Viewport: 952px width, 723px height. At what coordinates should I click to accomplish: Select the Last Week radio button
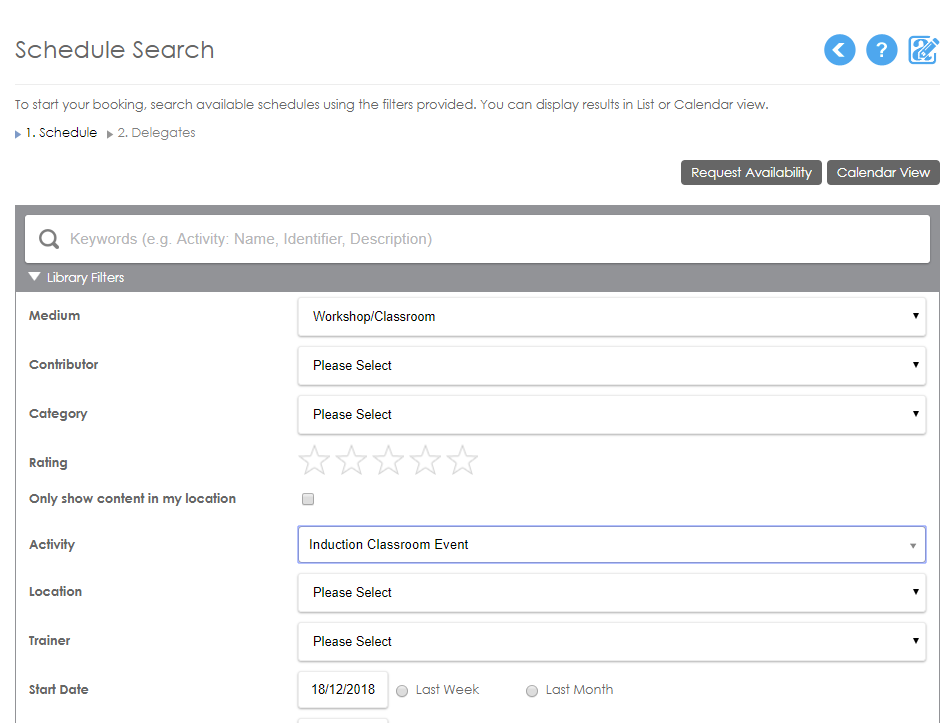(x=402, y=691)
